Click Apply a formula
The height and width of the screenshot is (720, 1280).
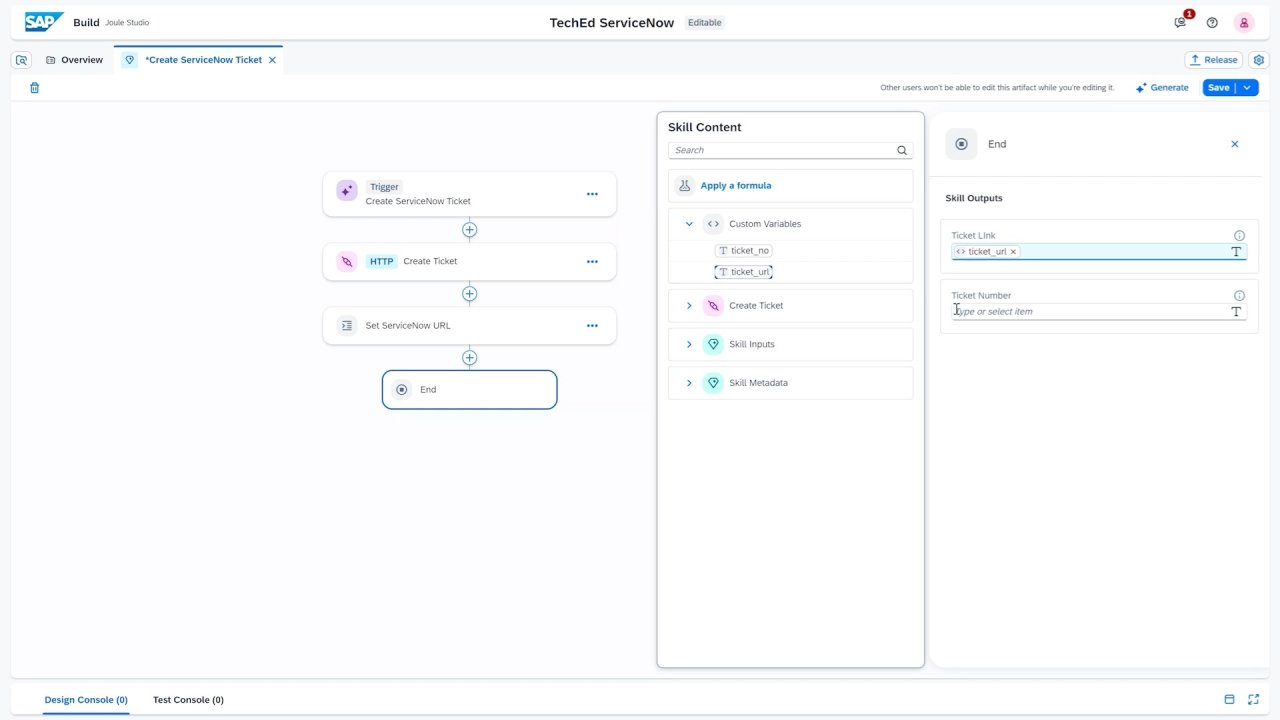coord(736,186)
